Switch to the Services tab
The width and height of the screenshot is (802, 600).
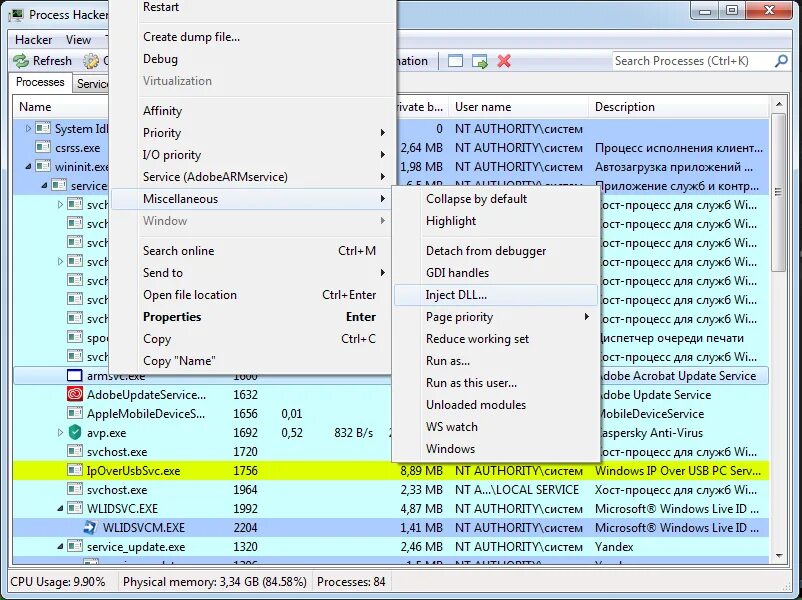(x=92, y=84)
